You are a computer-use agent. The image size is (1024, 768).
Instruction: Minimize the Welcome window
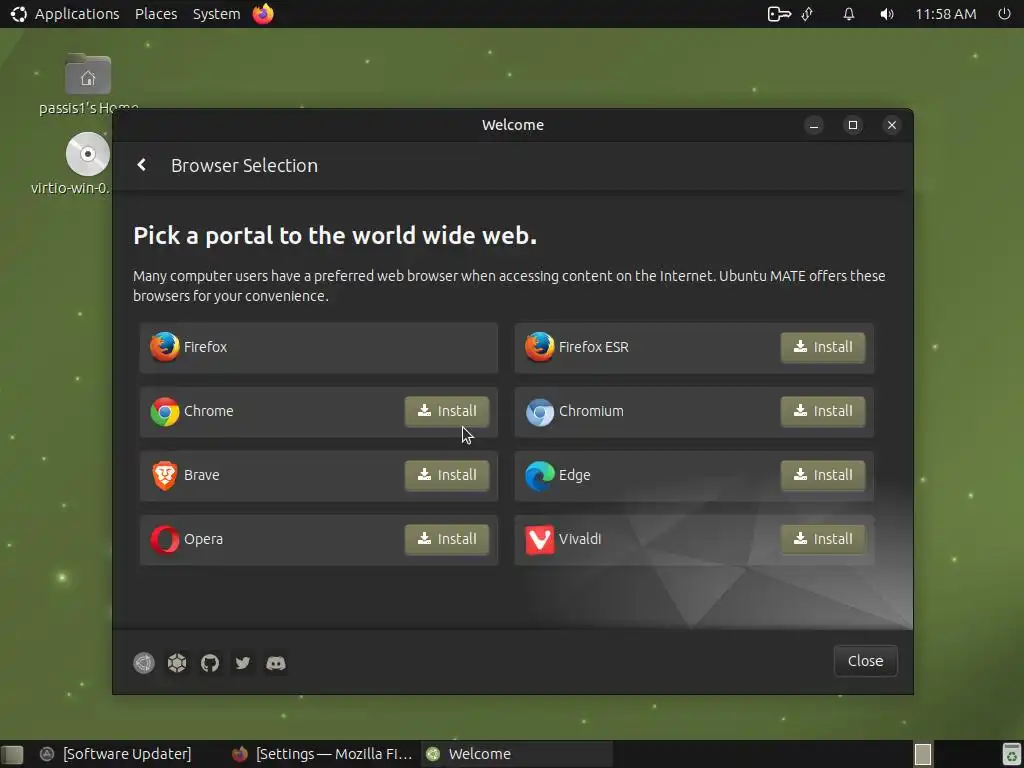point(814,125)
